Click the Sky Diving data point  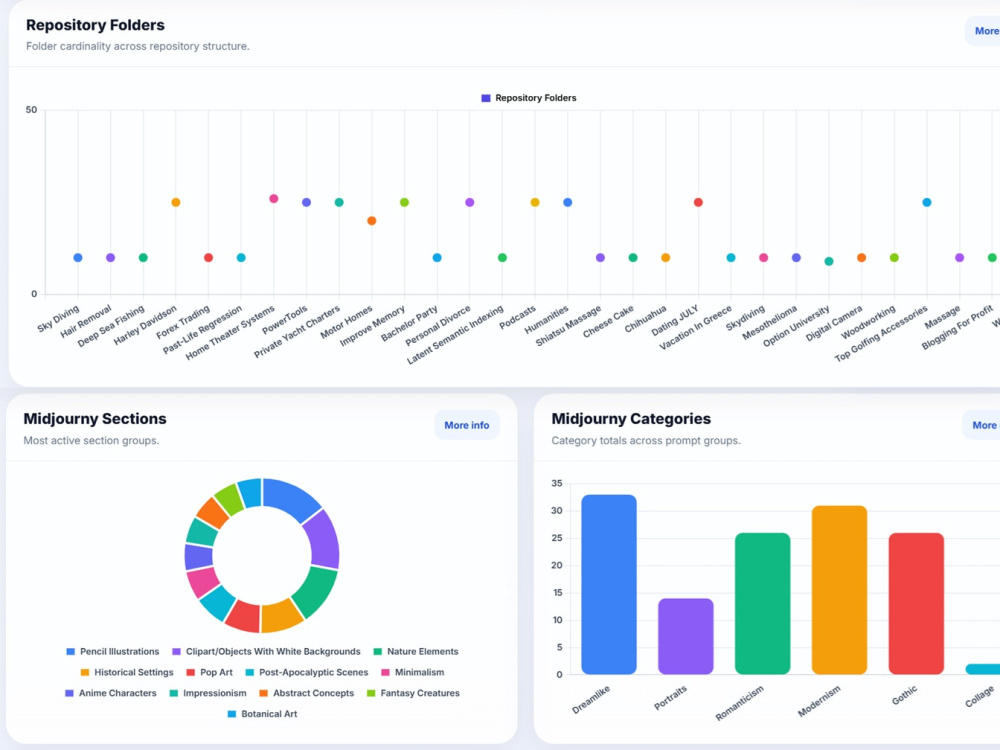[78, 258]
